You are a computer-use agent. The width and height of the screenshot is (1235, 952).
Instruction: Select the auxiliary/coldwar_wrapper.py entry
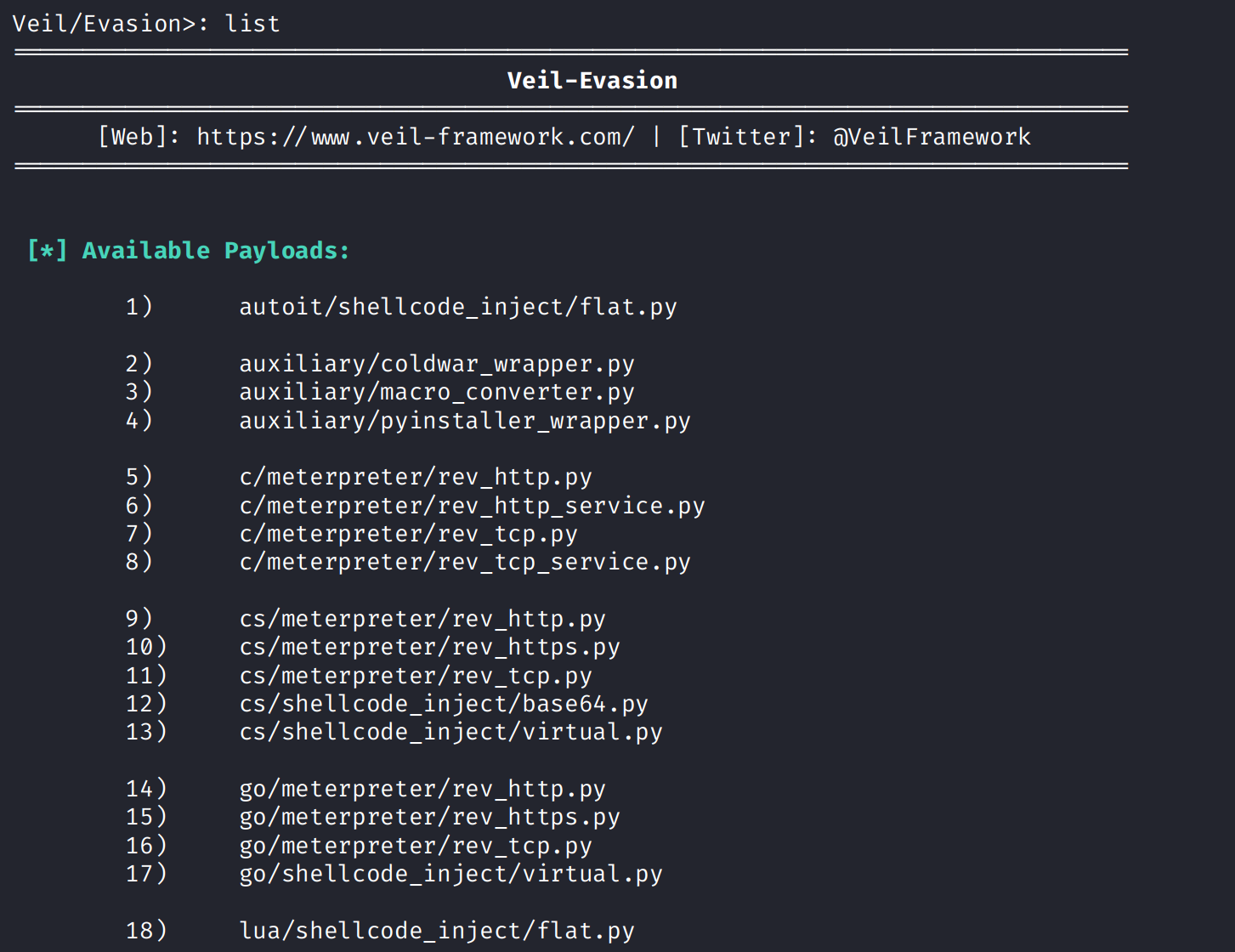coord(437,364)
